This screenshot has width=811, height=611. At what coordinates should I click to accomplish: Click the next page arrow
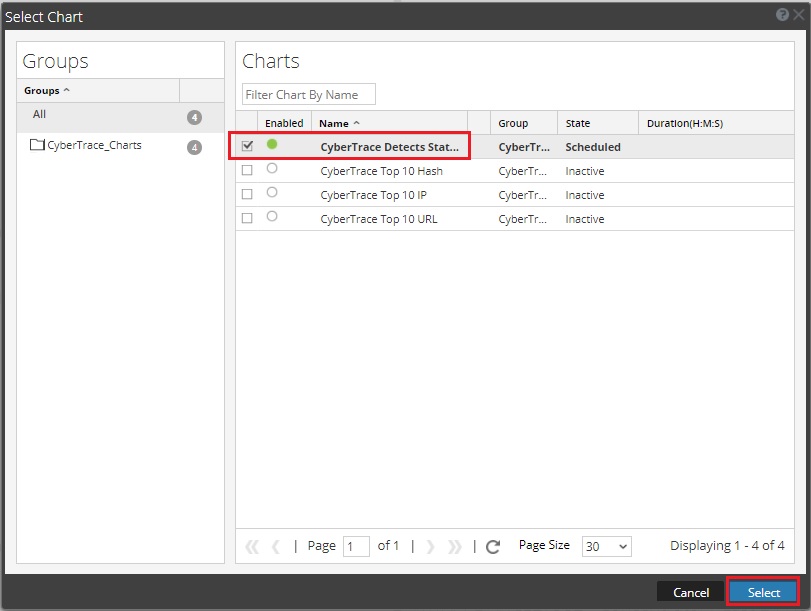pos(428,545)
